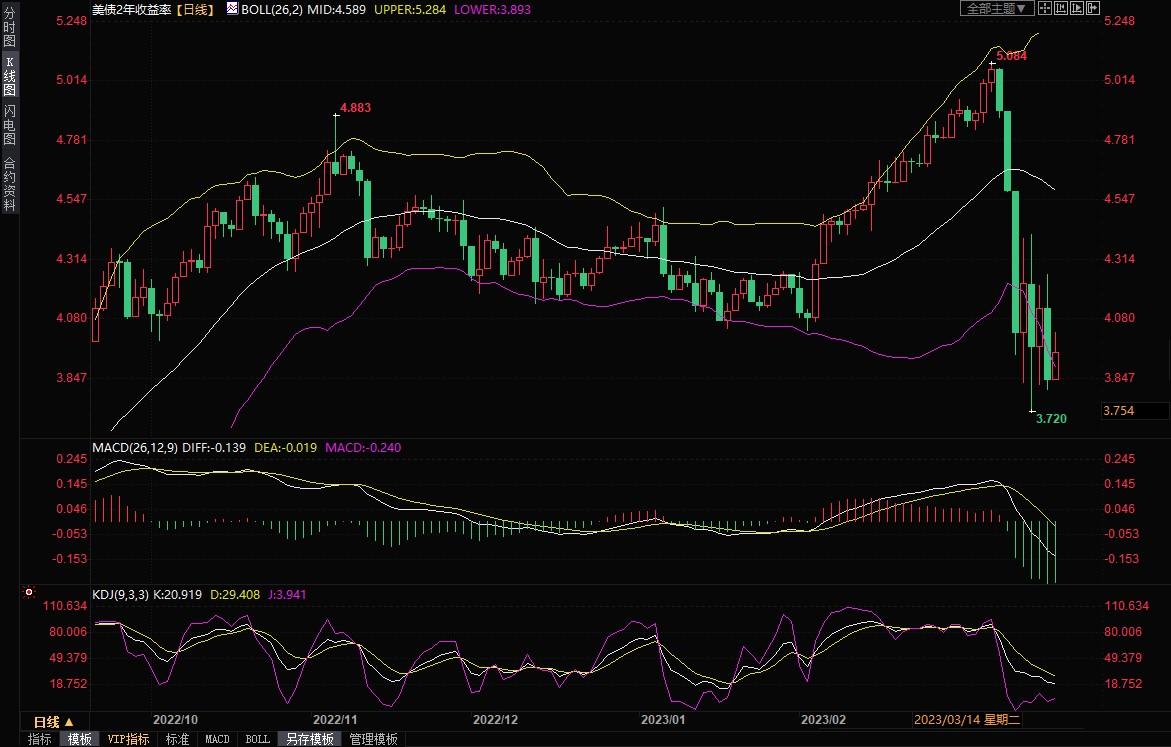This screenshot has height=747, width=1171.
Task: Click the small icon beside the KDJ panel
Action: pyautogui.click(x=29, y=593)
